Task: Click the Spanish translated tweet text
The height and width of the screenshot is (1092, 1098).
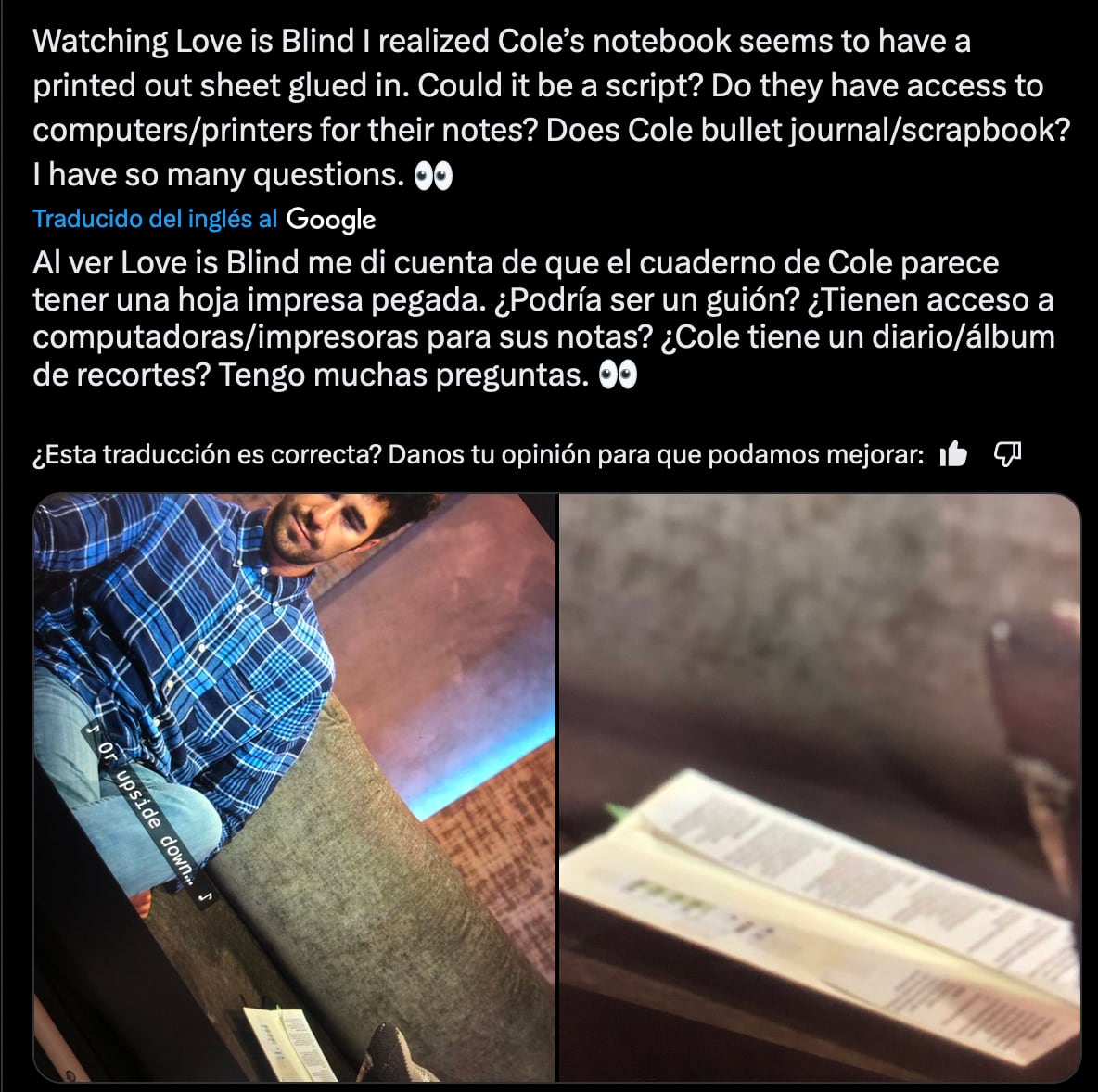Action: click(x=543, y=319)
